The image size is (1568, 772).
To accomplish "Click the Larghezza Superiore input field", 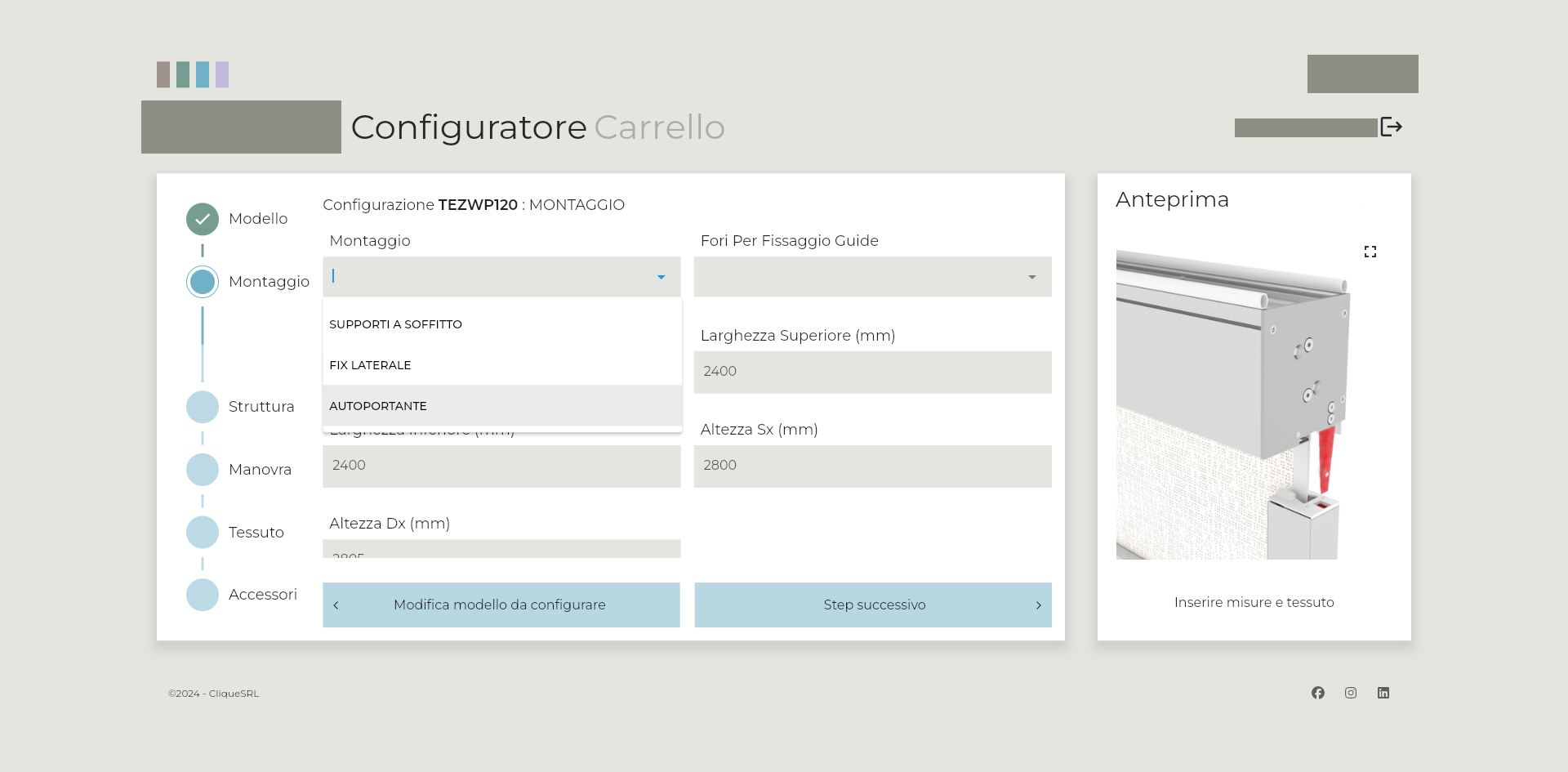I will (872, 372).
